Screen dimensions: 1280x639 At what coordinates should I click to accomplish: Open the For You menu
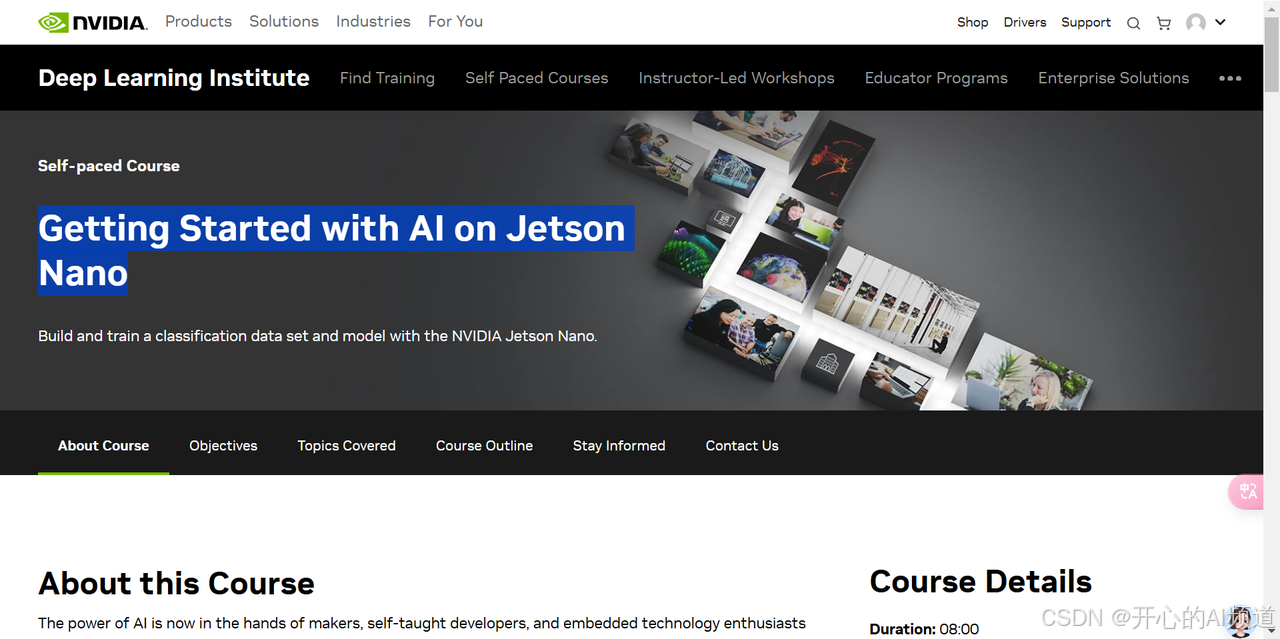coord(455,21)
